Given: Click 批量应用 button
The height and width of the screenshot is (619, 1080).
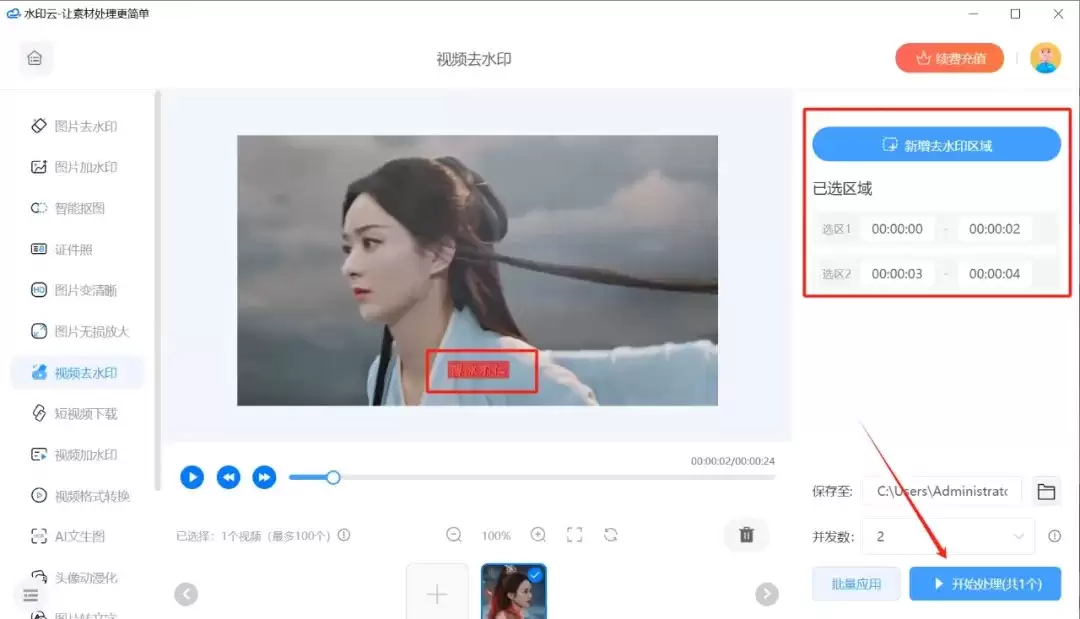Looking at the screenshot, I should click(856, 584).
